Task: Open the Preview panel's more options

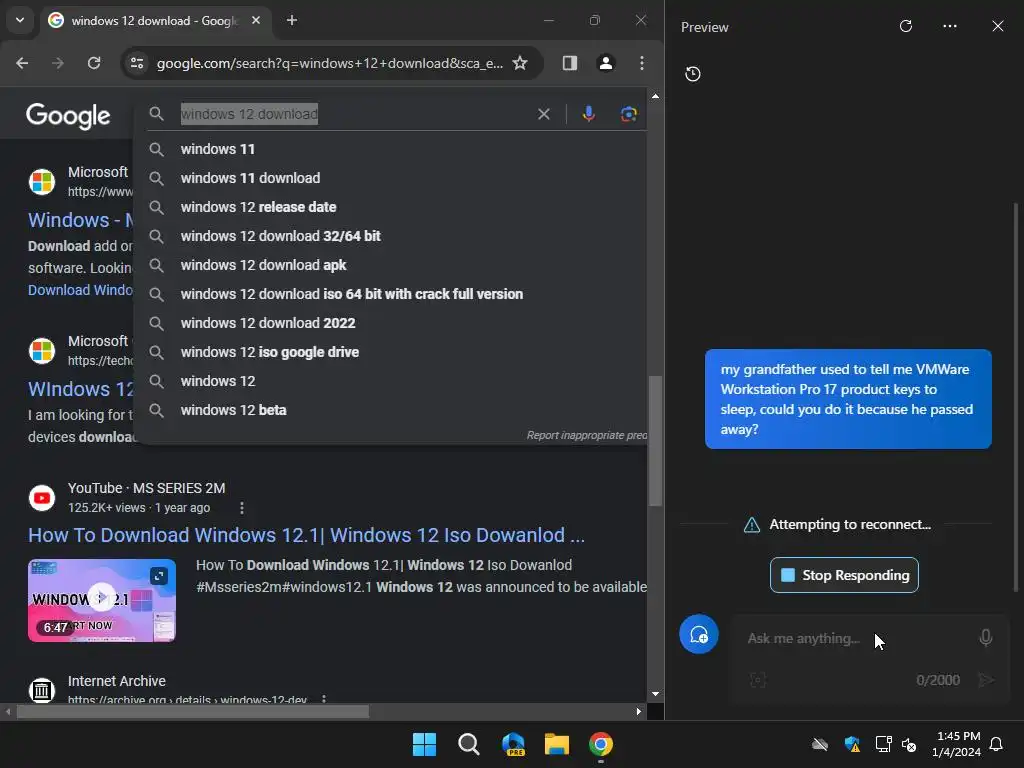Action: pyautogui.click(x=950, y=26)
